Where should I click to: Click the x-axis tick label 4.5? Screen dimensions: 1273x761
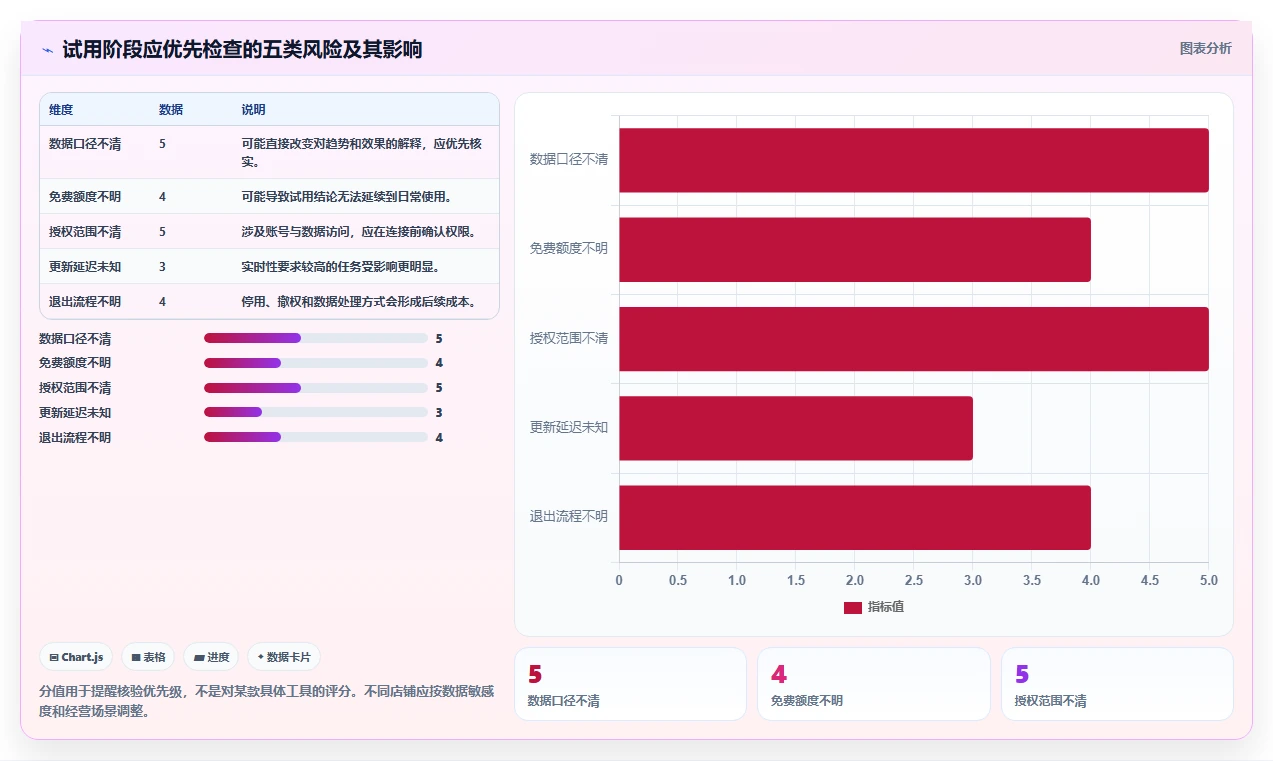(1150, 580)
